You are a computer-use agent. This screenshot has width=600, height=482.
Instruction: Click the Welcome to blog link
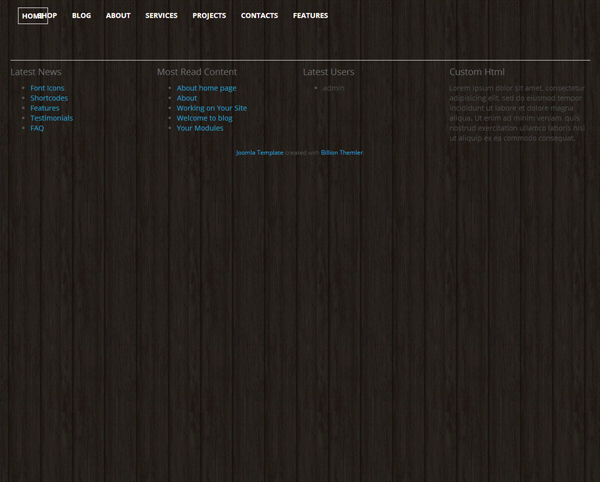[x=204, y=118]
